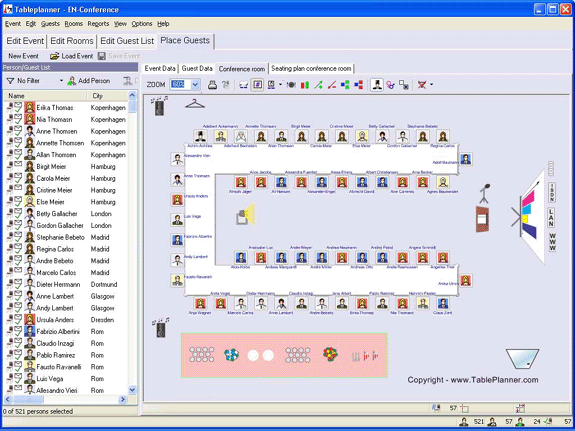Select Ursula Anders row in guest list
The height and width of the screenshot is (431, 575).
(66, 320)
